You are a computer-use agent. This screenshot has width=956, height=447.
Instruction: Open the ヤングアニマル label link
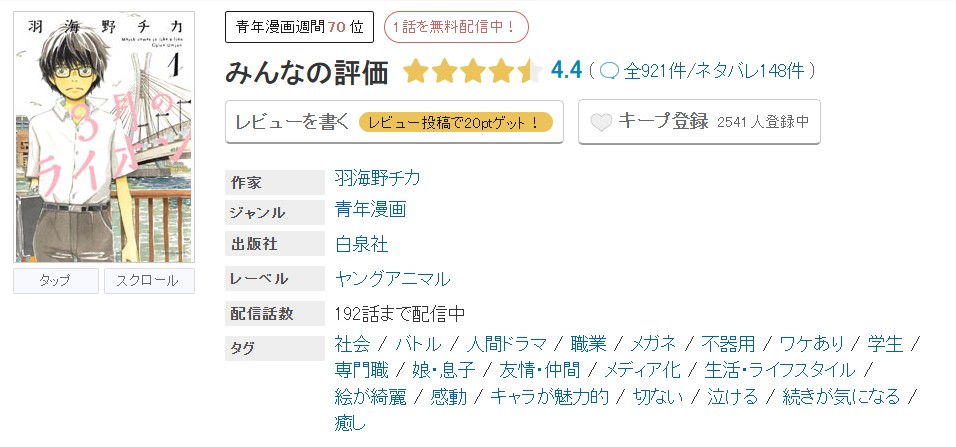392,278
